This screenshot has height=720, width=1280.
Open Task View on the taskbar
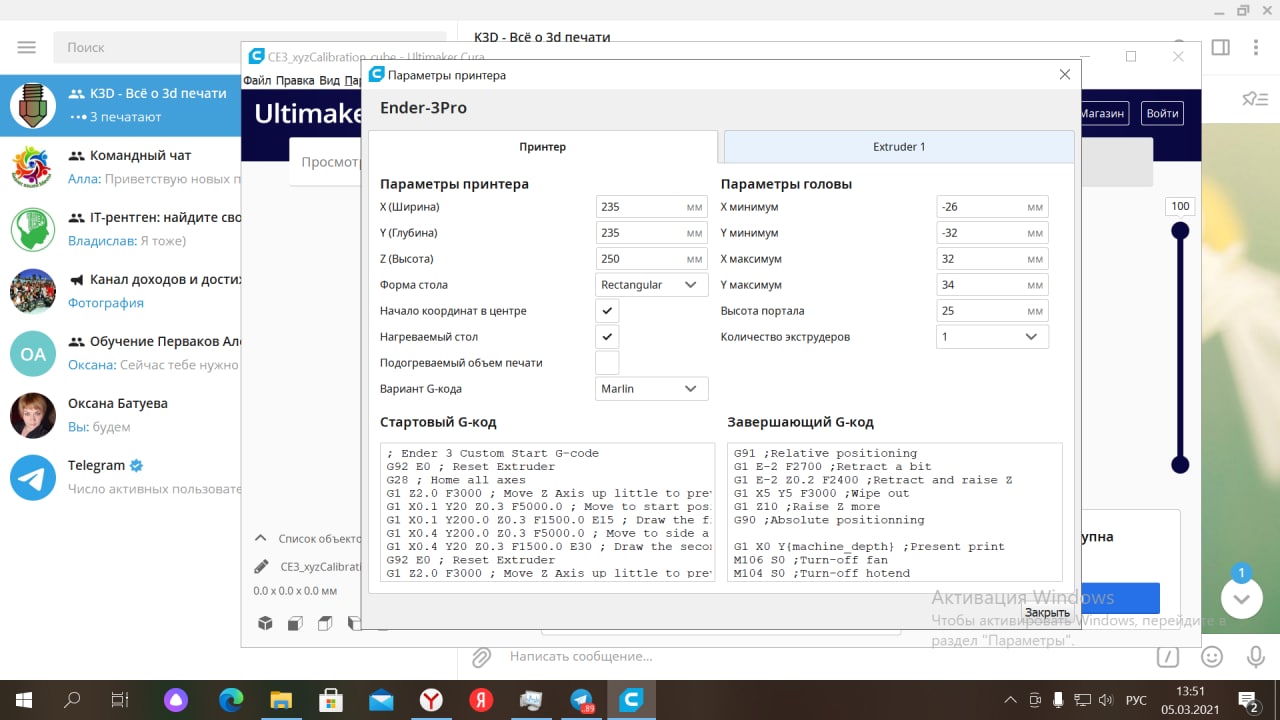point(120,700)
